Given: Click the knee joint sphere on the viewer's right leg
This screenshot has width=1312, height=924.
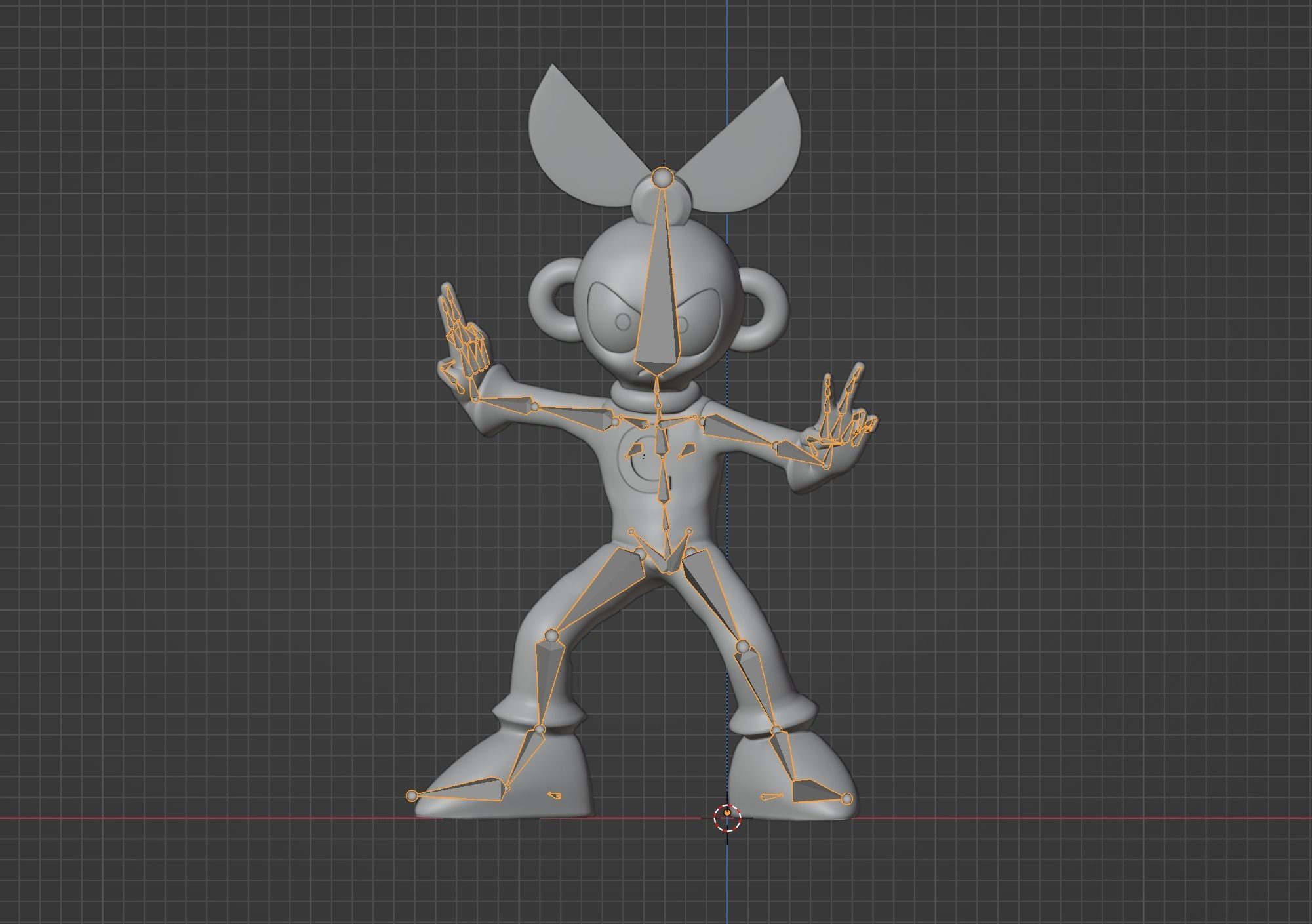Looking at the screenshot, I should click(x=742, y=647).
